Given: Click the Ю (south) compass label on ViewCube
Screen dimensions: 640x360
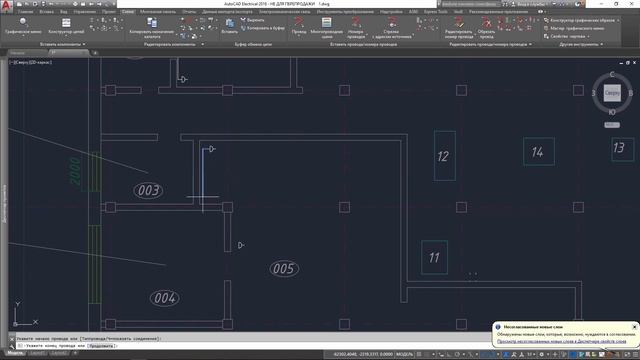Looking at the screenshot, I should point(612,112).
